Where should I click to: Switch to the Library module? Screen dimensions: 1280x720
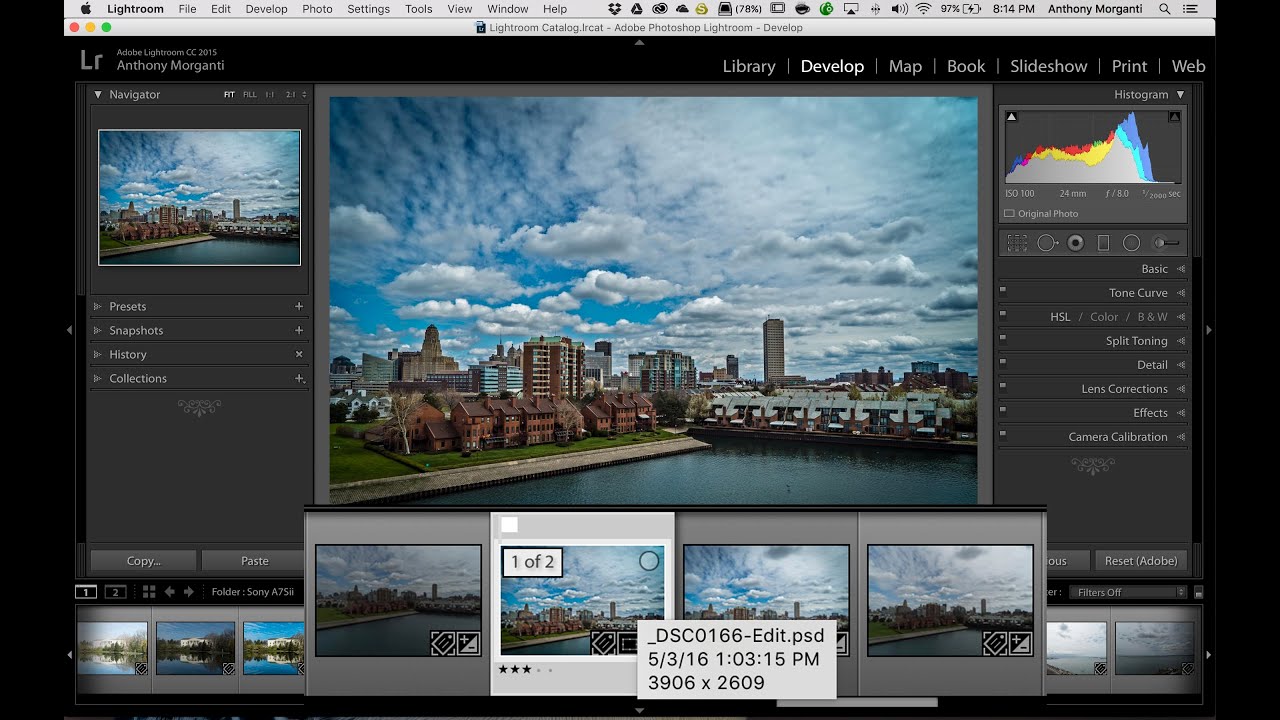tap(749, 66)
